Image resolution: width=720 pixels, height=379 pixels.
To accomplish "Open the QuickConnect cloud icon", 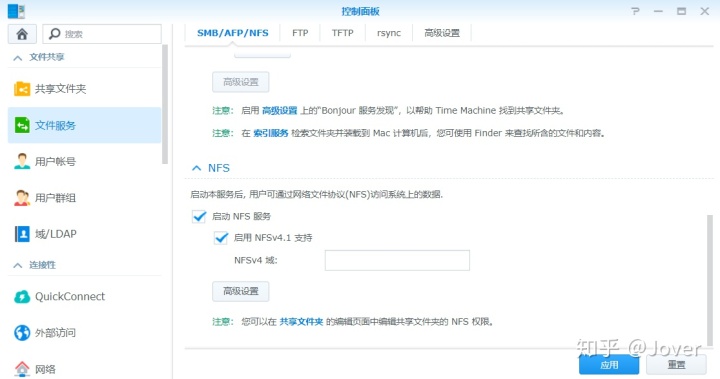I will pos(22,297).
